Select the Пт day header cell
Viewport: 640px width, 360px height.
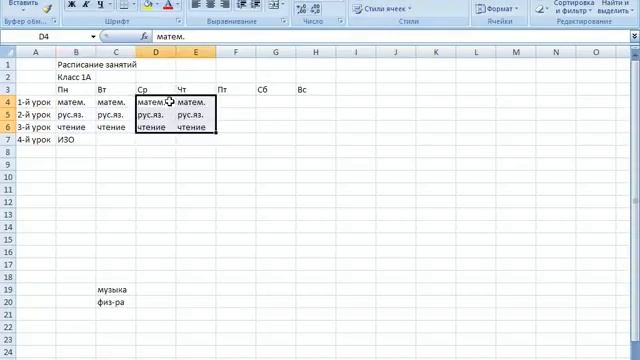(236, 90)
